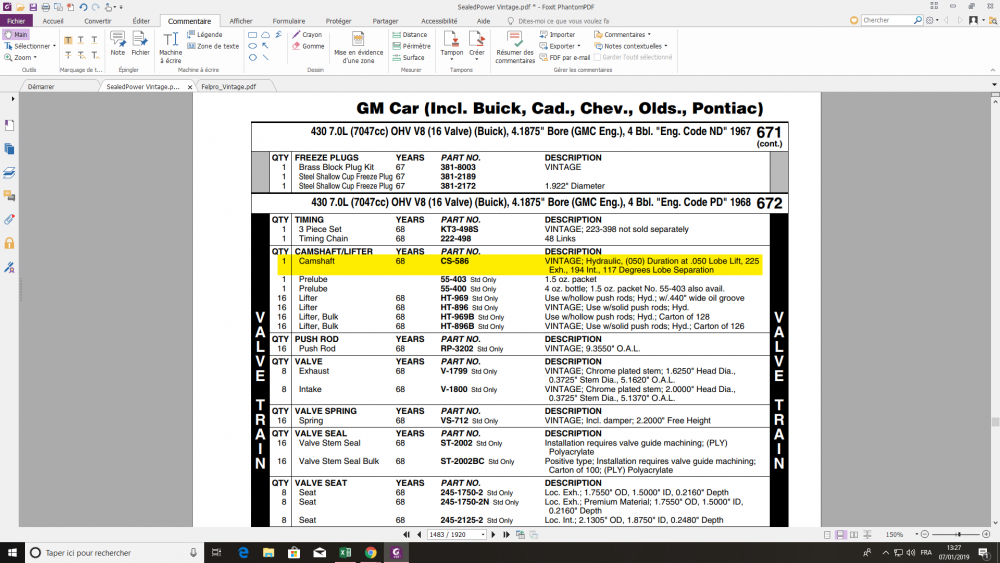Collapse the ribbon with the chevron
The image size is (1000, 563).
992,70
